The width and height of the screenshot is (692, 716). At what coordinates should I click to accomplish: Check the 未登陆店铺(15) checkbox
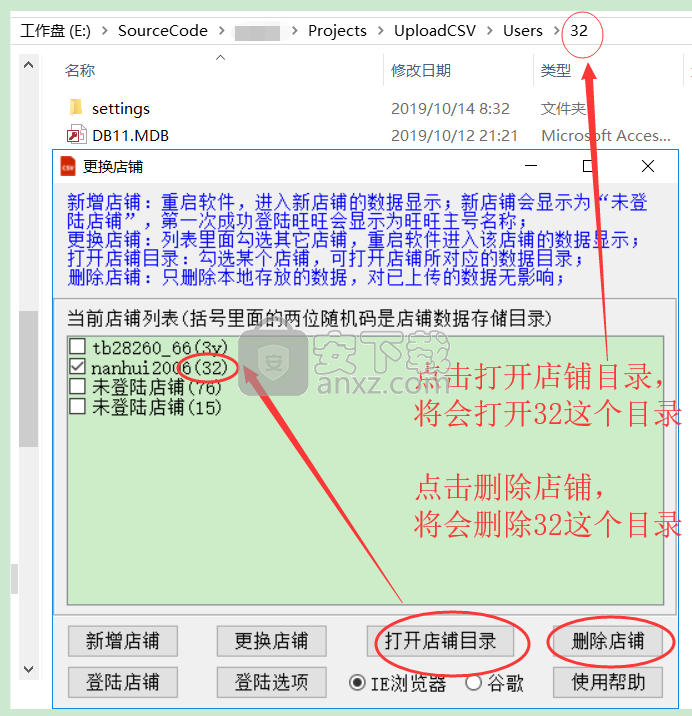77,406
